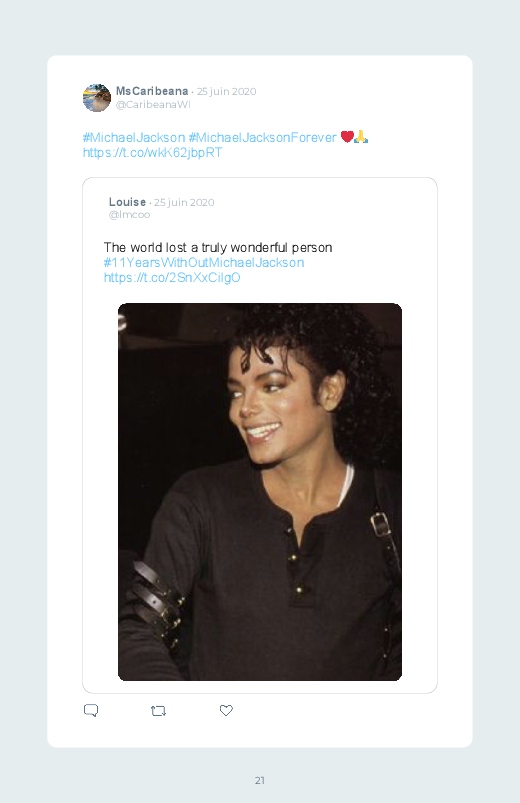Click the retweet arrows icon

coord(158,711)
